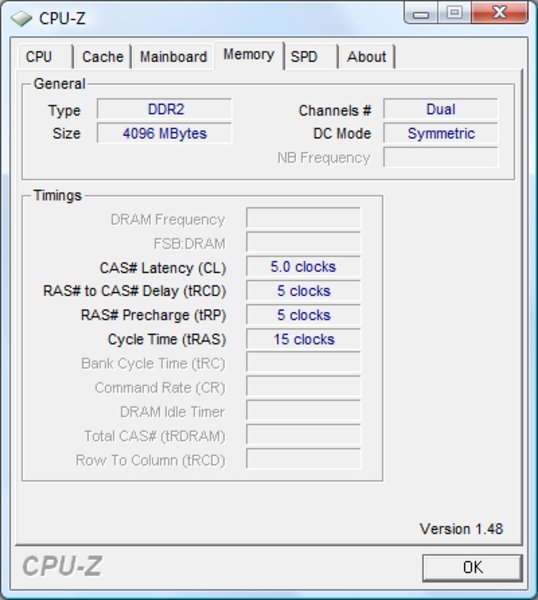Screen dimensions: 538x600
Task: Click the Cycle Time tRAS 15 clocks field
Action: tap(303, 339)
